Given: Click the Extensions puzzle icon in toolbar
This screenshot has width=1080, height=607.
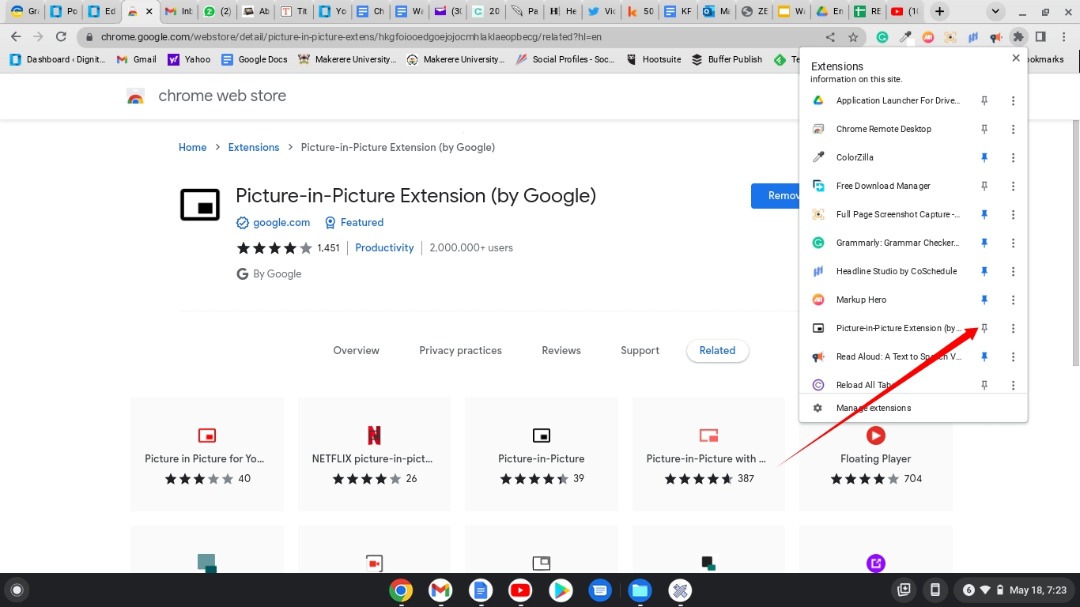Looking at the screenshot, I should [x=1018, y=37].
